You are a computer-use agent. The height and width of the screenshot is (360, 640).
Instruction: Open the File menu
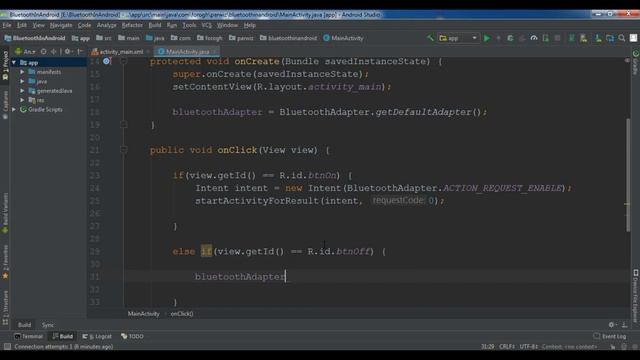7,25
